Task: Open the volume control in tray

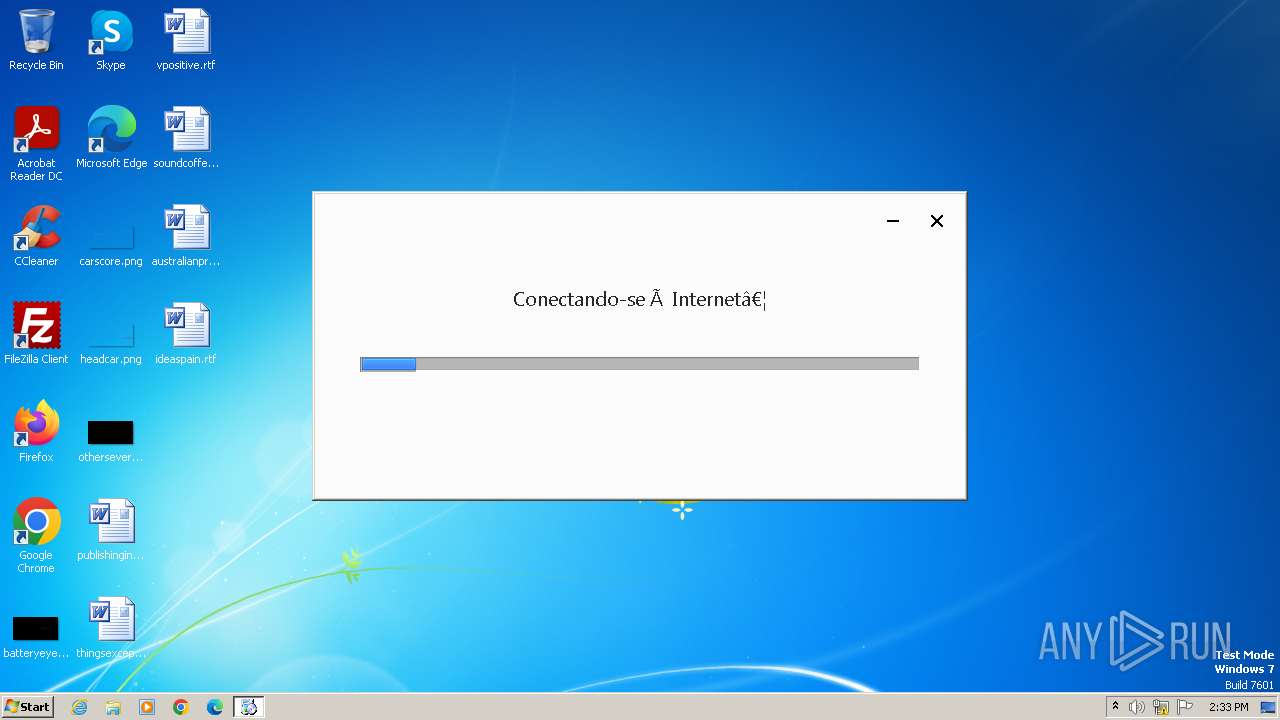Action: pos(1137,707)
